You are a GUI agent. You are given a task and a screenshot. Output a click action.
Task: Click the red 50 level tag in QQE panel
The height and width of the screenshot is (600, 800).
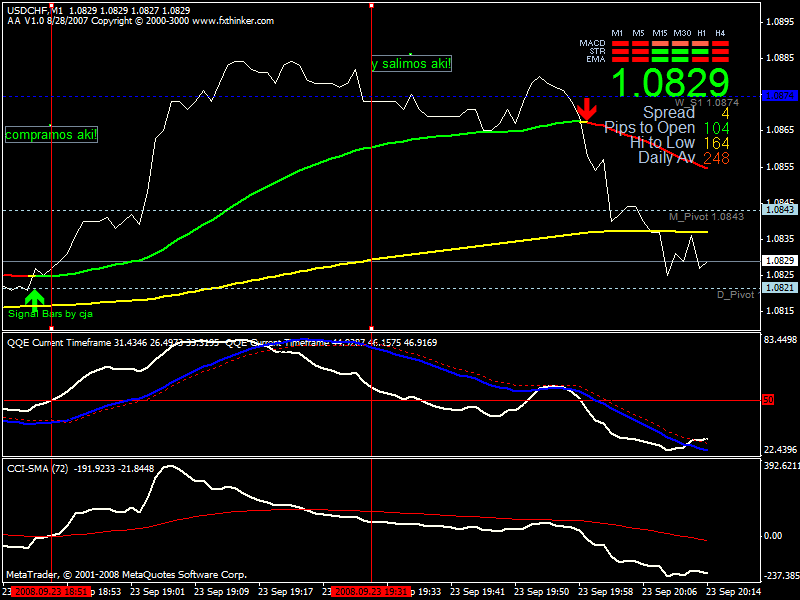pos(768,400)
